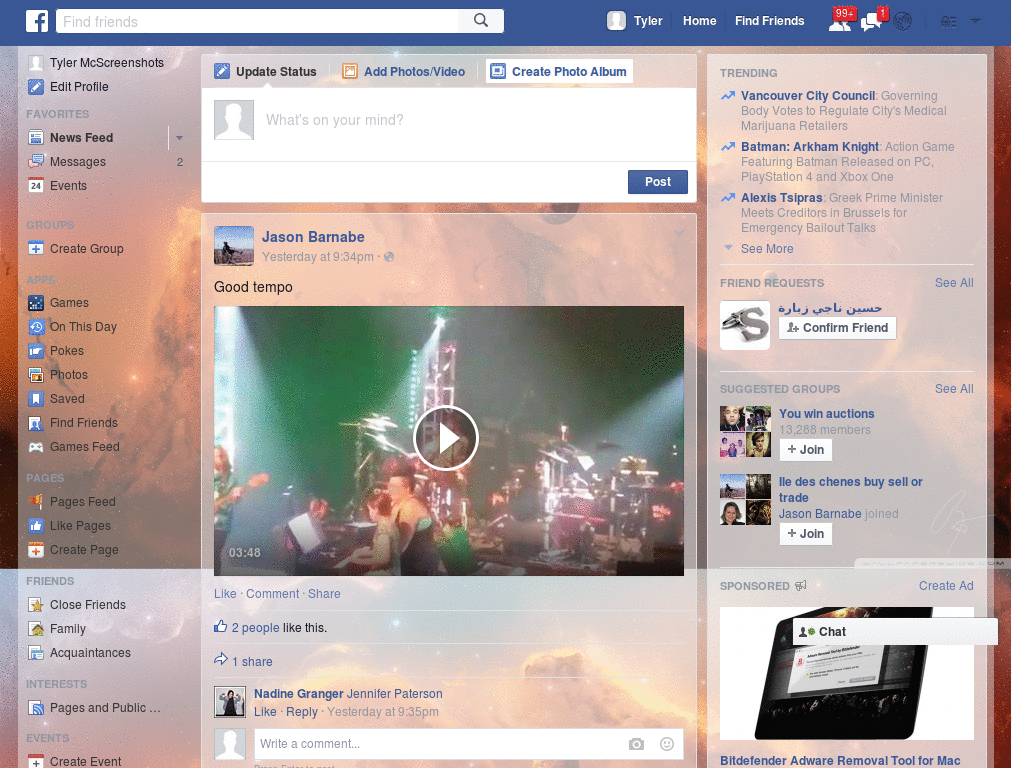Expand See More trending topics
The width and height of the screenshot is (1024, 768).
click(767, 249)
